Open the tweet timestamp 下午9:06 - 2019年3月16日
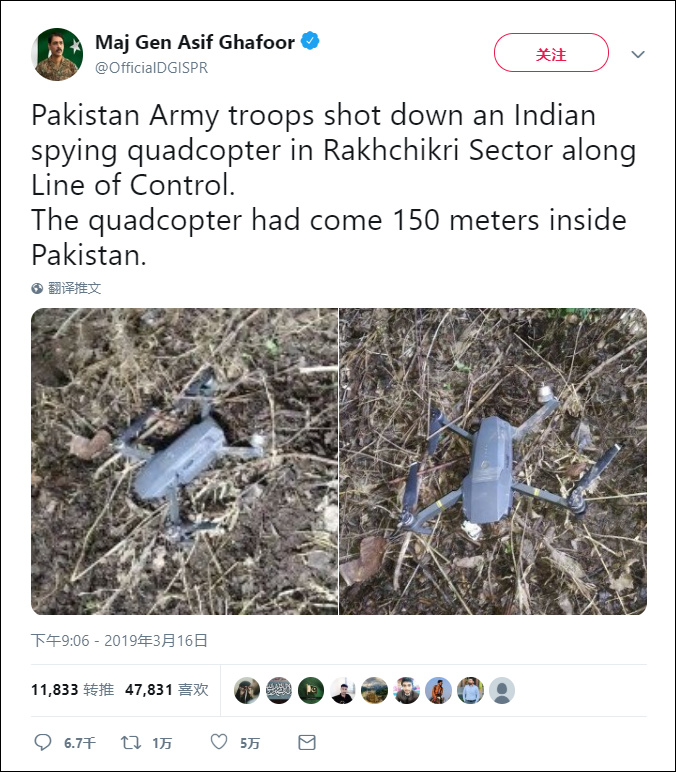Screen dimensions: 676x772 (x=119, y=640)
